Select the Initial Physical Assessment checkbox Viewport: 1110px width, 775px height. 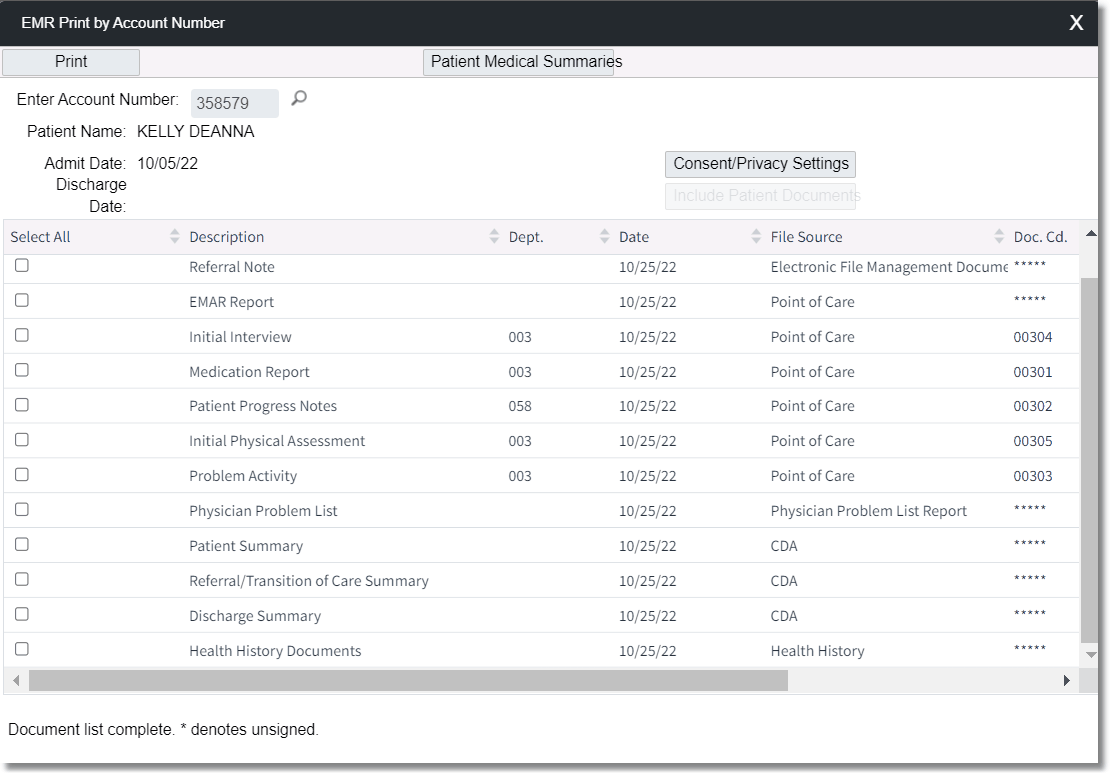click(x=22, y=440)
